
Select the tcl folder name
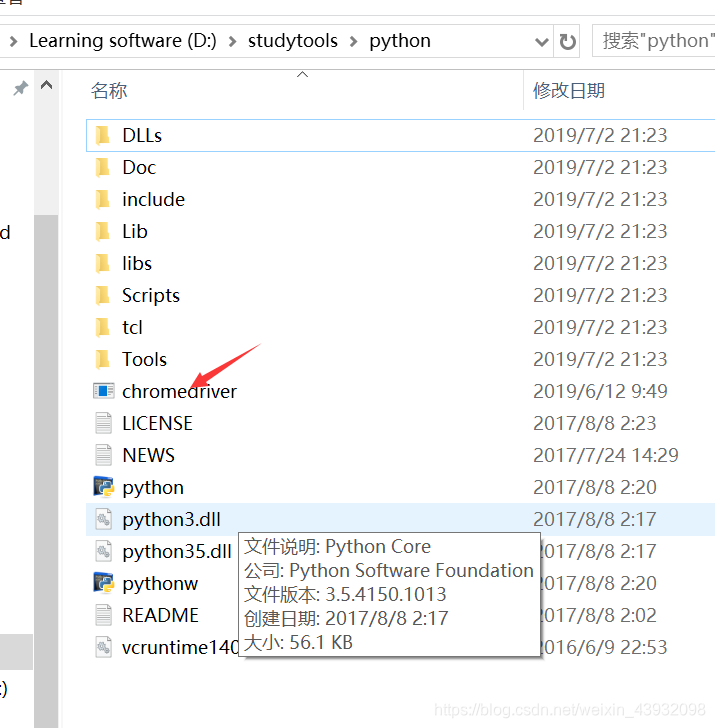(132, 328)
